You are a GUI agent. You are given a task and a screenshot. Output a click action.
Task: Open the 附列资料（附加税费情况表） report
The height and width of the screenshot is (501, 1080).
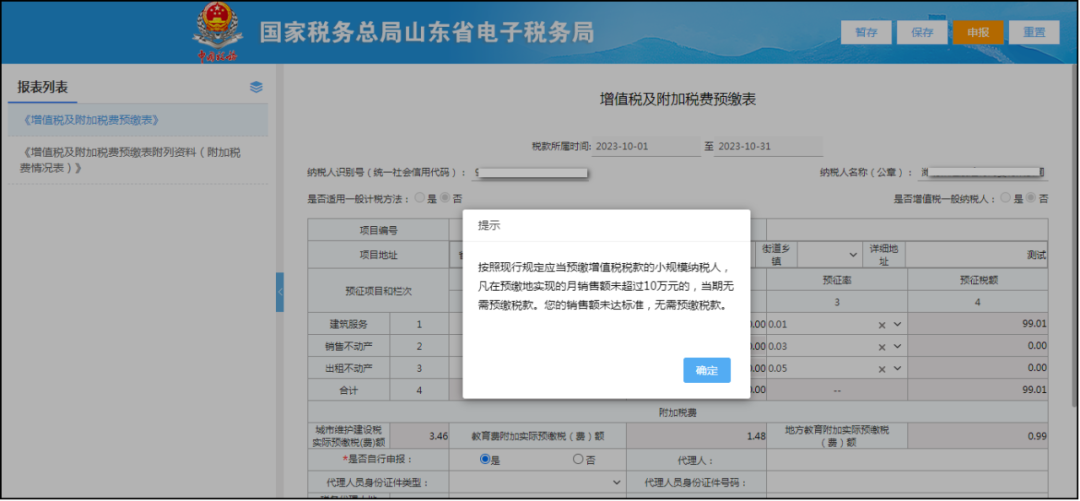point(130,160)
